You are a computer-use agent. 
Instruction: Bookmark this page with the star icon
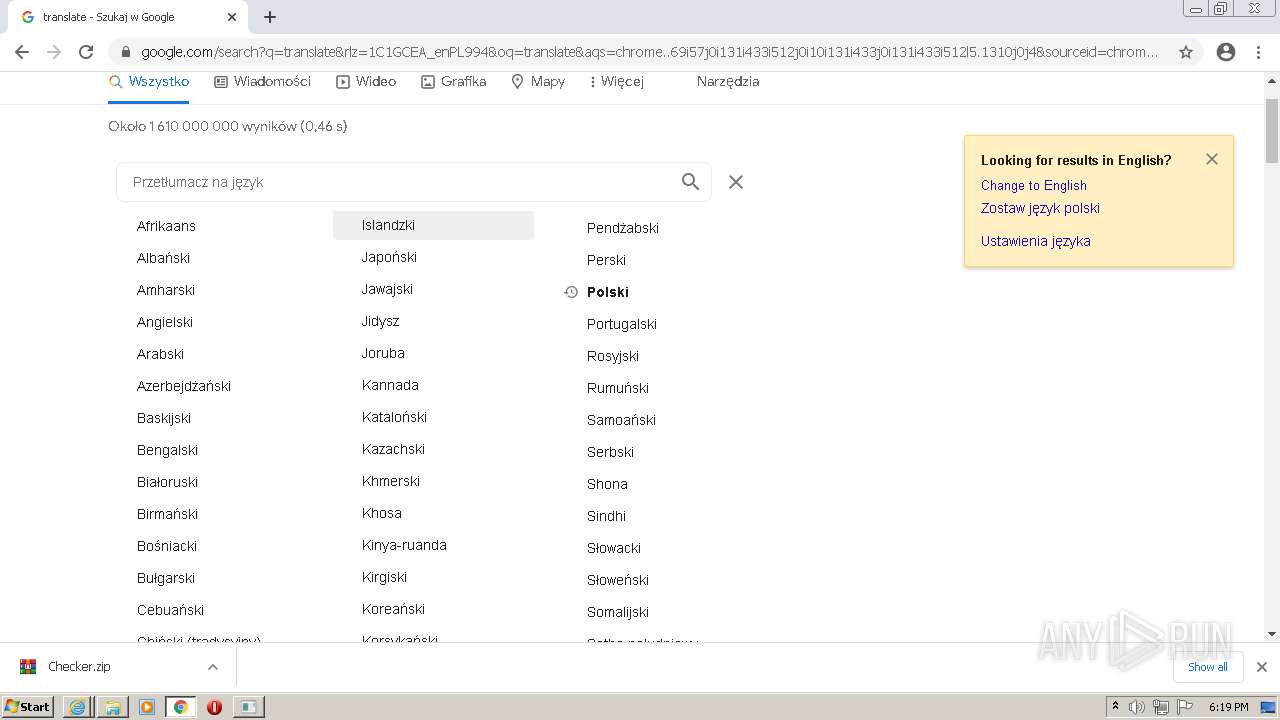click(x=1186, y=52)
